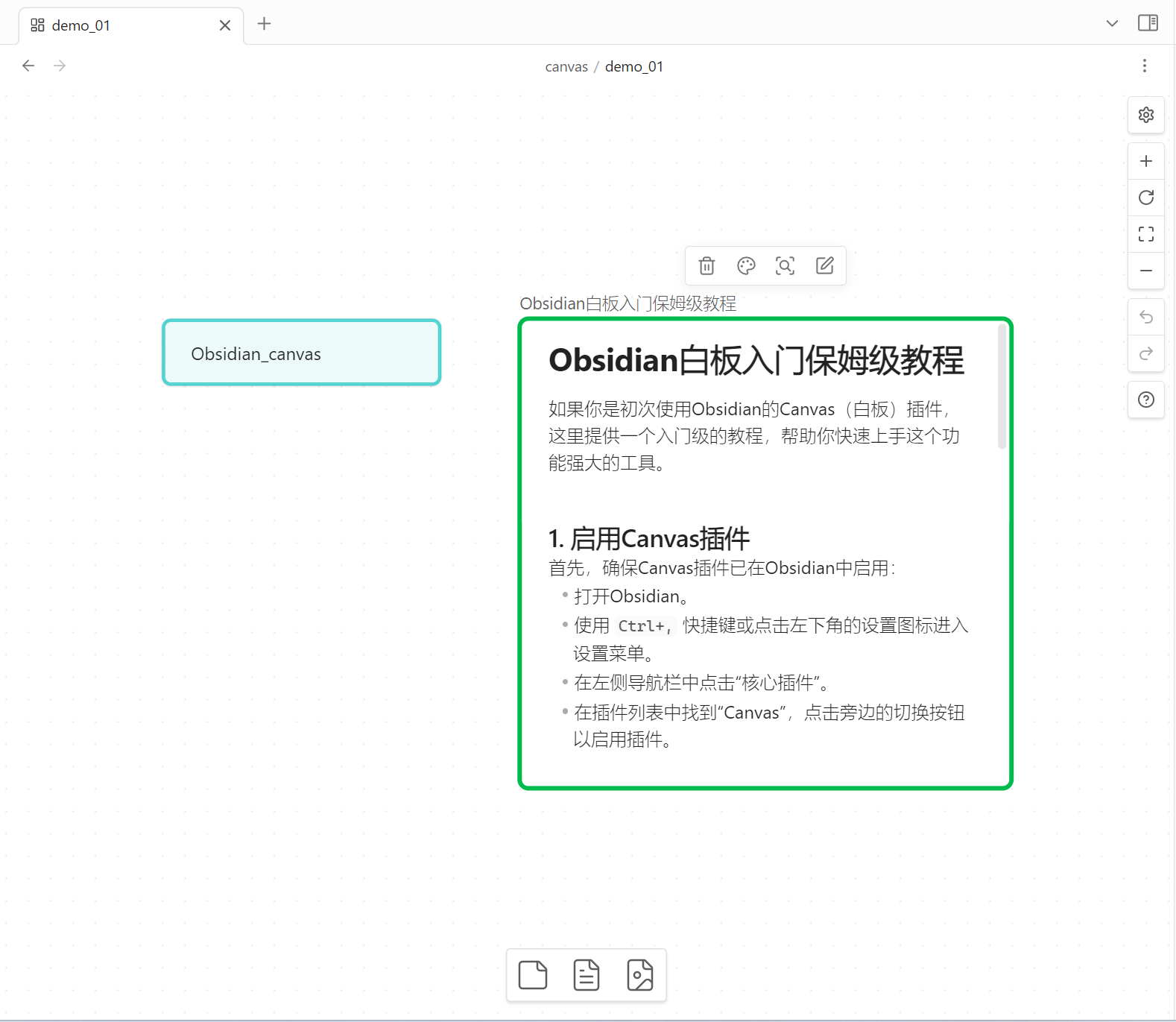The image size is (1176, 1022).
Task: Open more options three-dot menu
Action: (x=1145, y=66)
